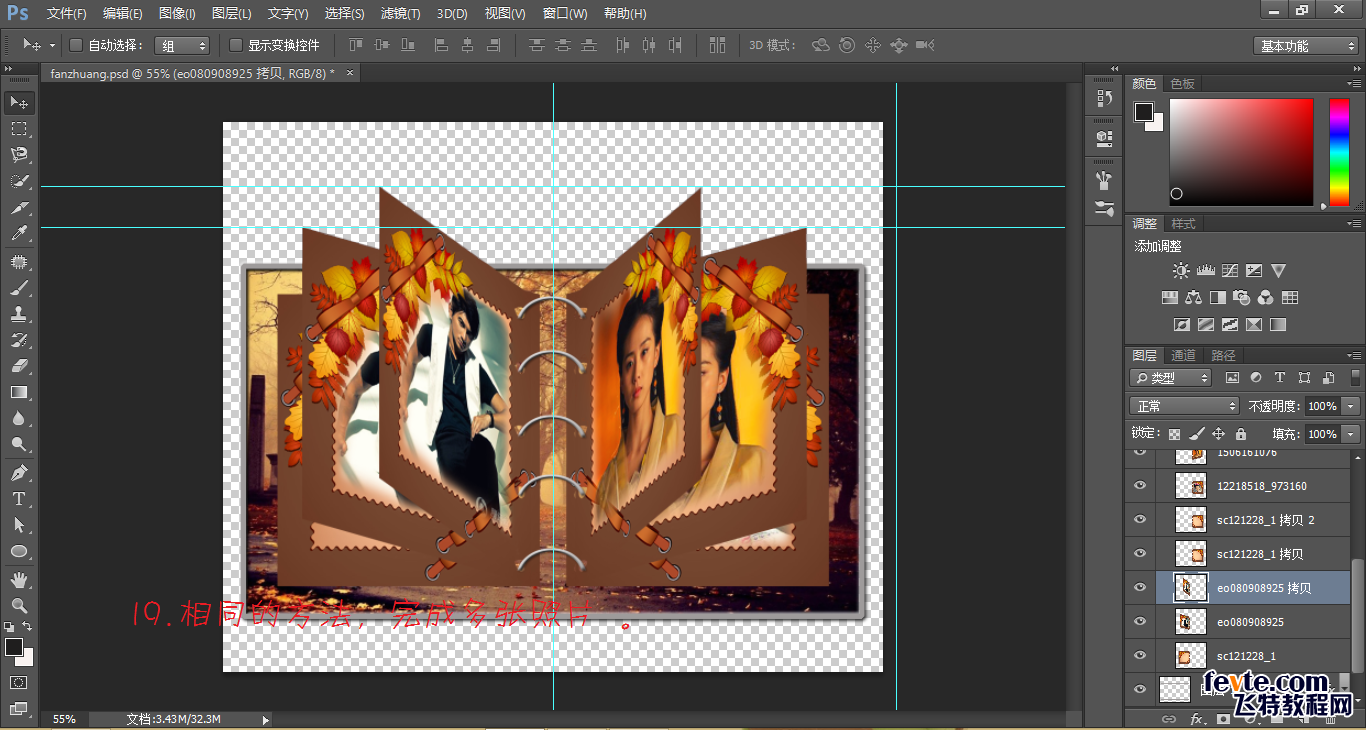This screenshot has height=730, width=1366.
Task: Select the Horizontal Type tool
Action: click(19, 498)
